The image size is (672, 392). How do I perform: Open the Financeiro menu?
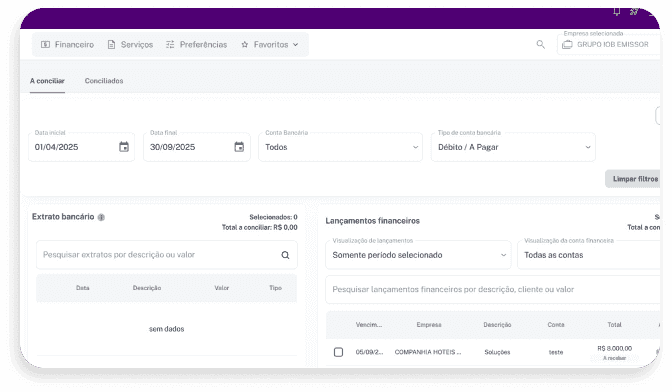67,45
